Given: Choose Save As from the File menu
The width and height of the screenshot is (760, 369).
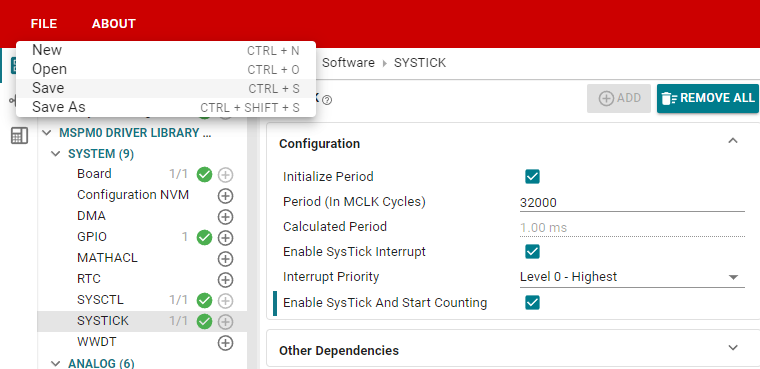Looking at the screenshot, I should [x=166, y=107].
